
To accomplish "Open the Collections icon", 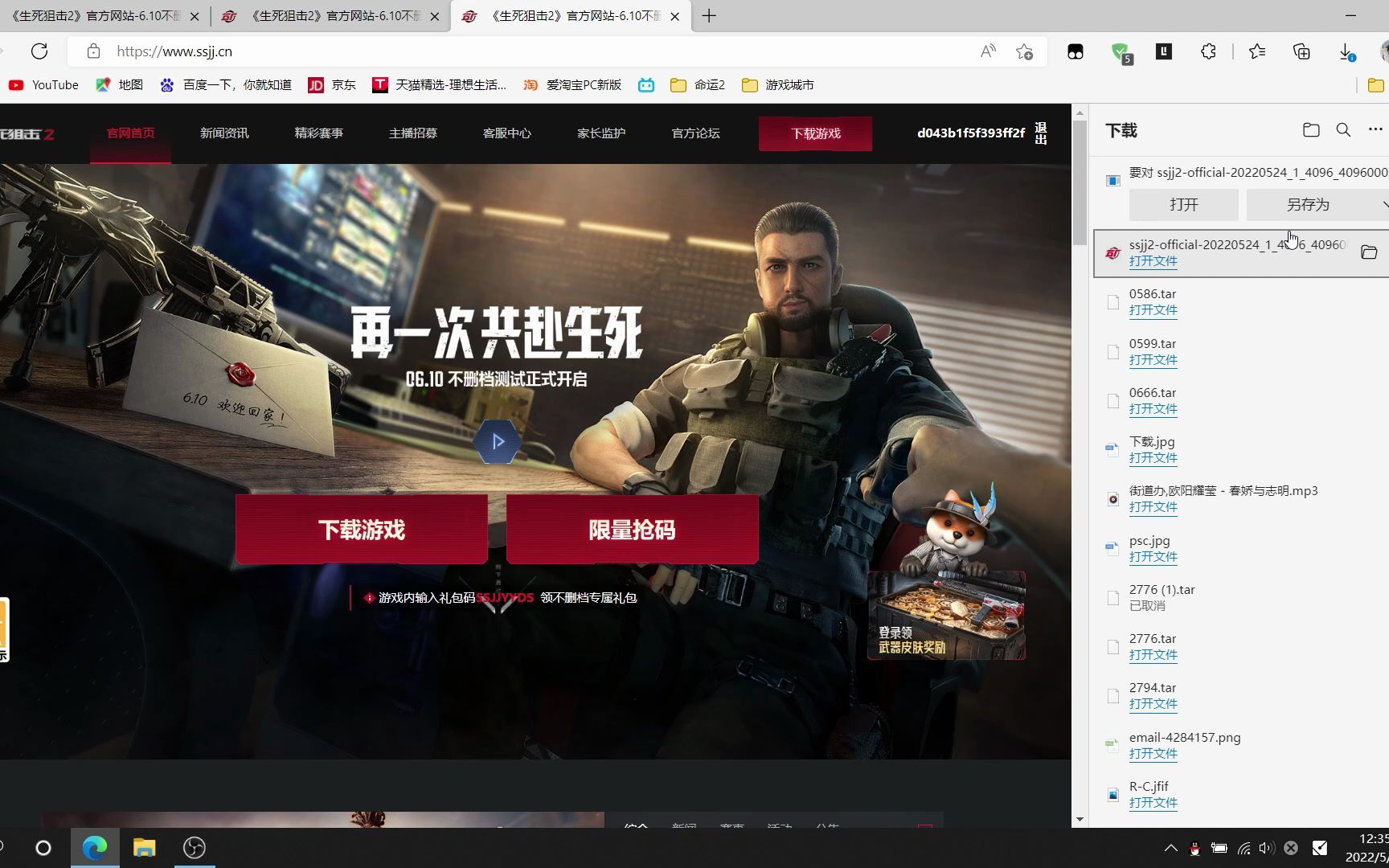I will [1301, 51].
